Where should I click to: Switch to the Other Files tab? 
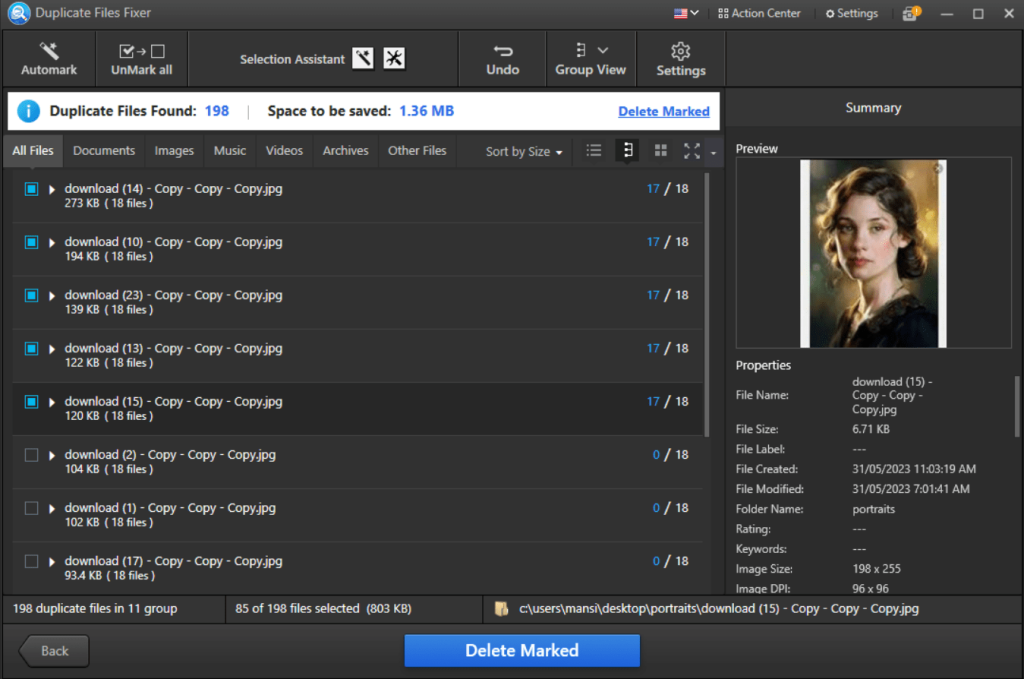click(x=417, y=151)
